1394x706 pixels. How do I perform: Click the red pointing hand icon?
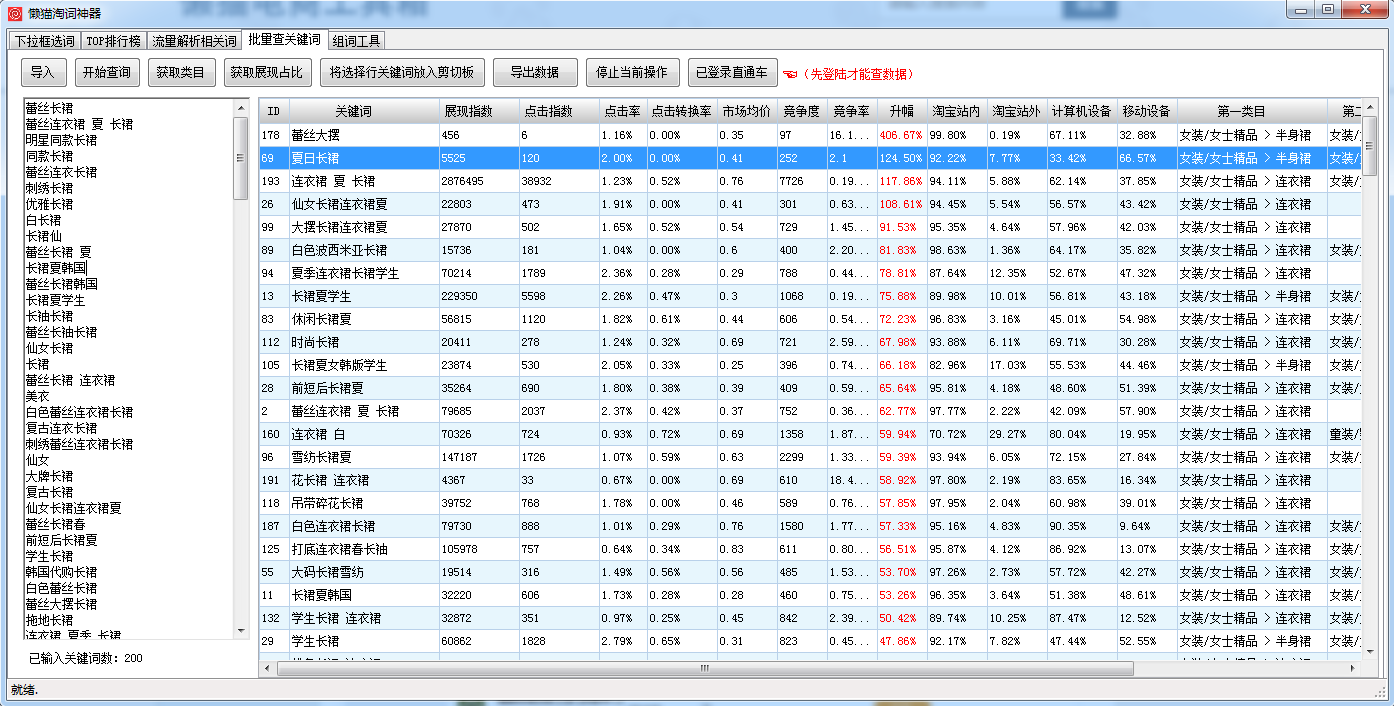pyautogui.click(x=790, y=74)
